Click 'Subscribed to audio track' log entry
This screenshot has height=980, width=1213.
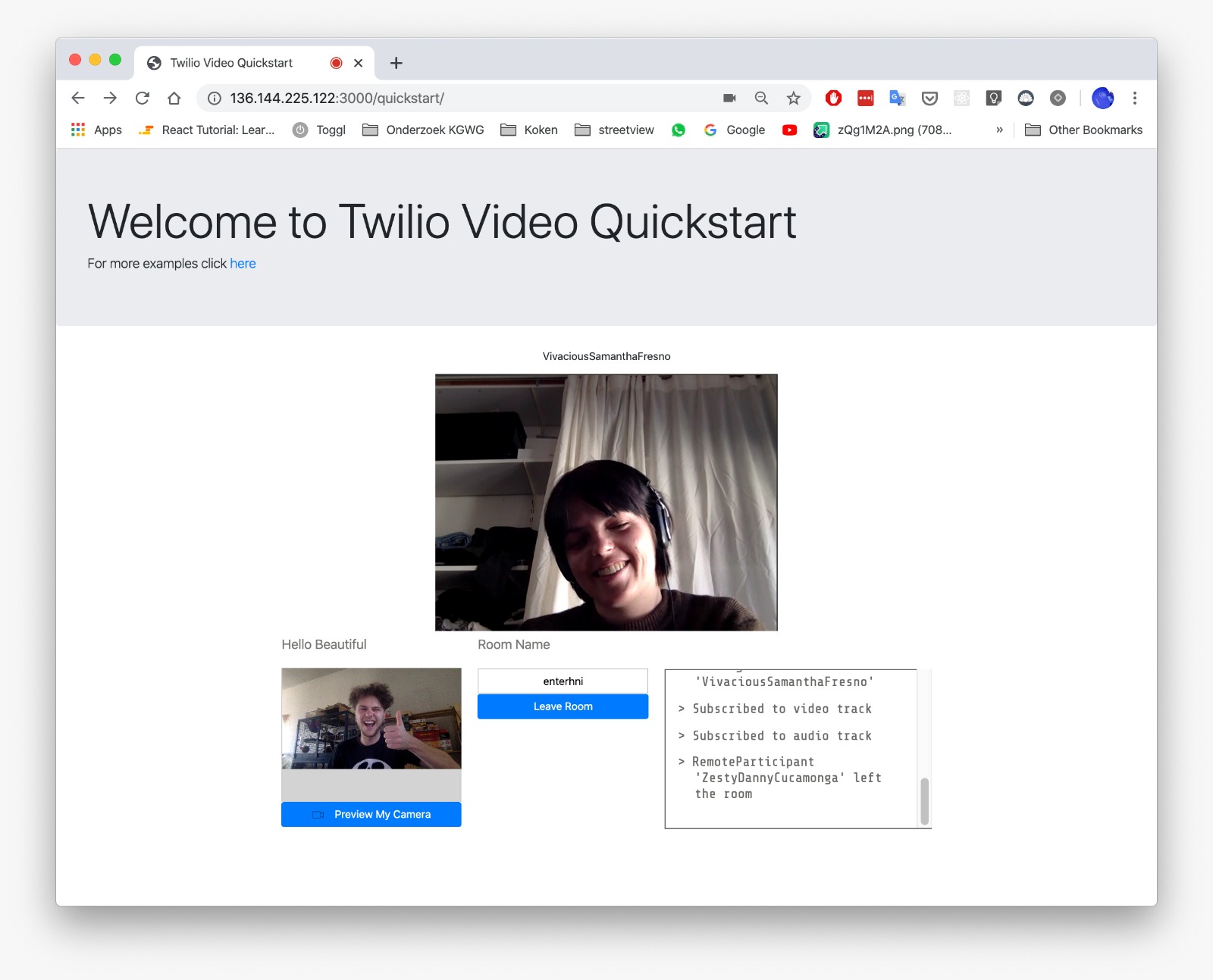pos(775,736)
